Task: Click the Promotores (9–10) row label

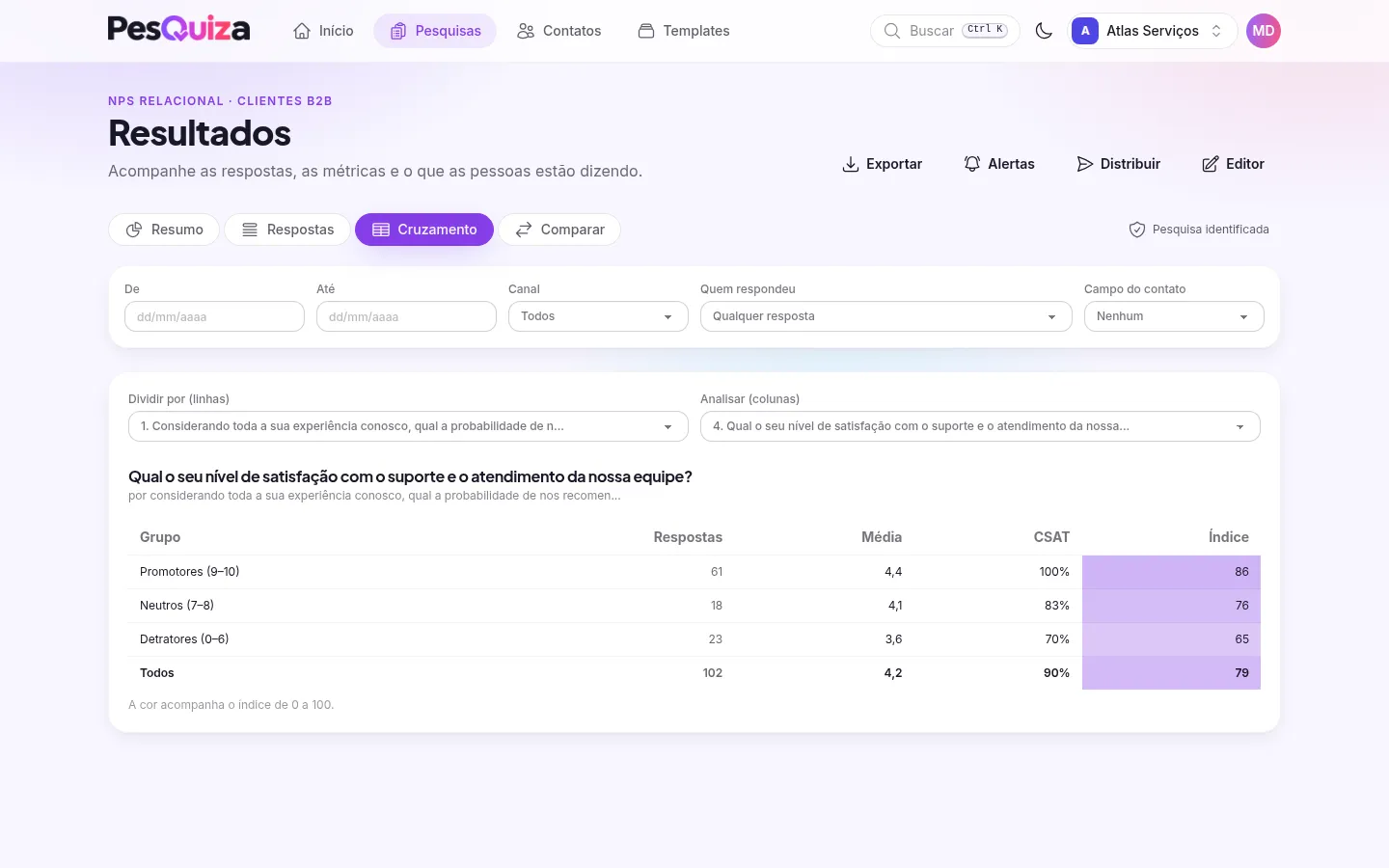Action: (190, 572)
